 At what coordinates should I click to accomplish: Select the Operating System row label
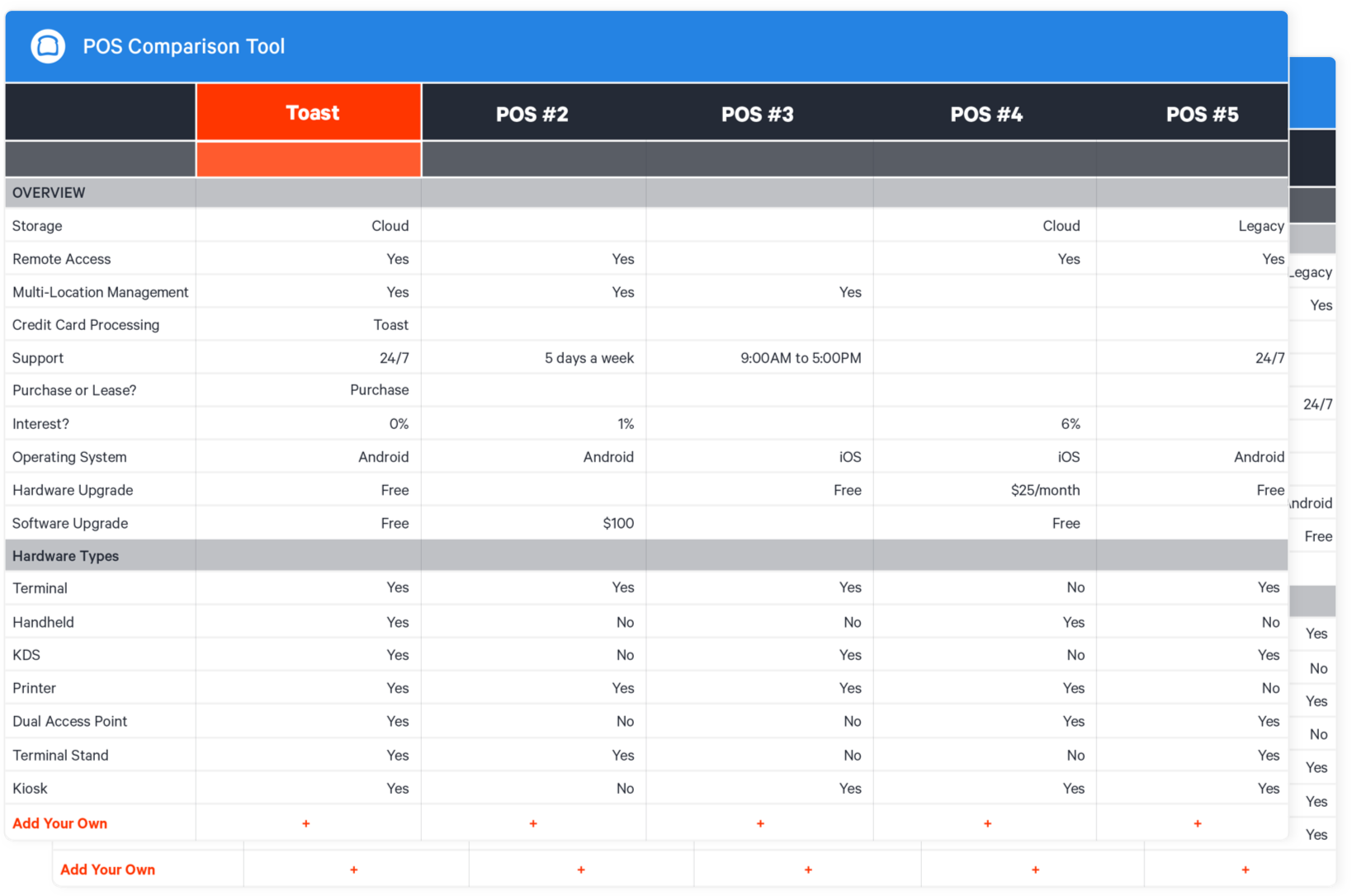[x=69, y=457]
